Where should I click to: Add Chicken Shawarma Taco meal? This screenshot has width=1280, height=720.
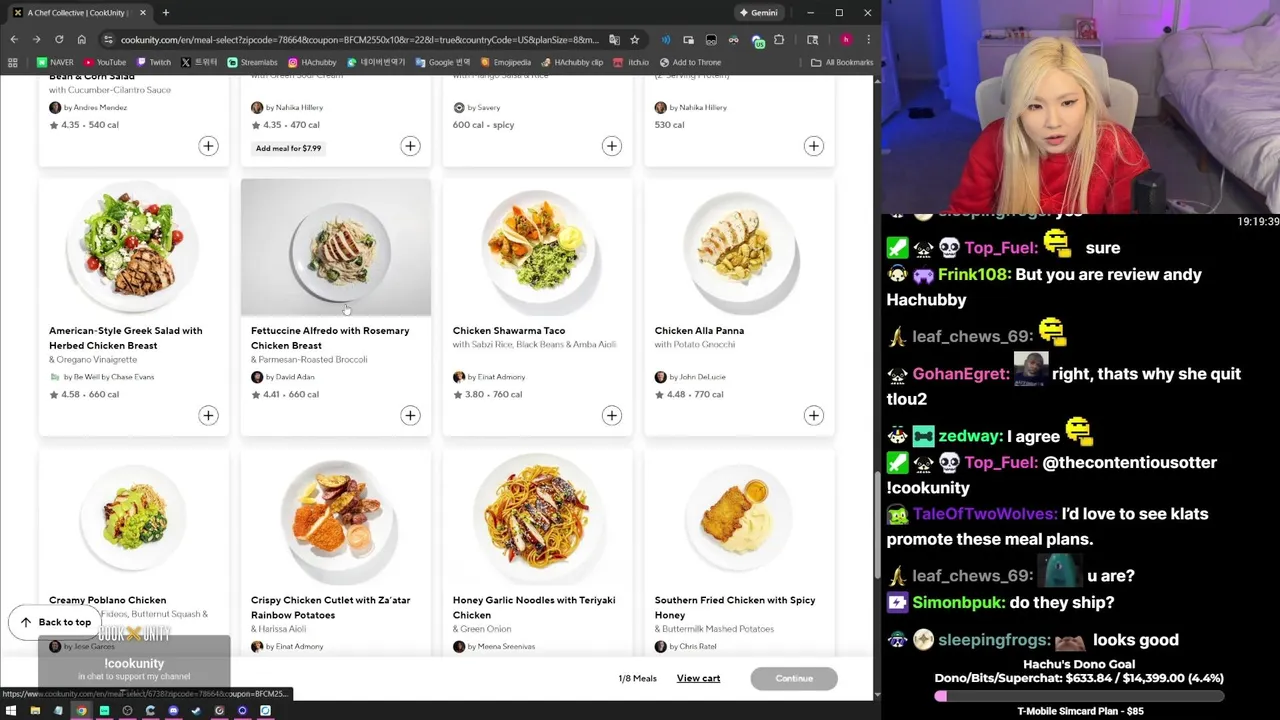[612, 415]
